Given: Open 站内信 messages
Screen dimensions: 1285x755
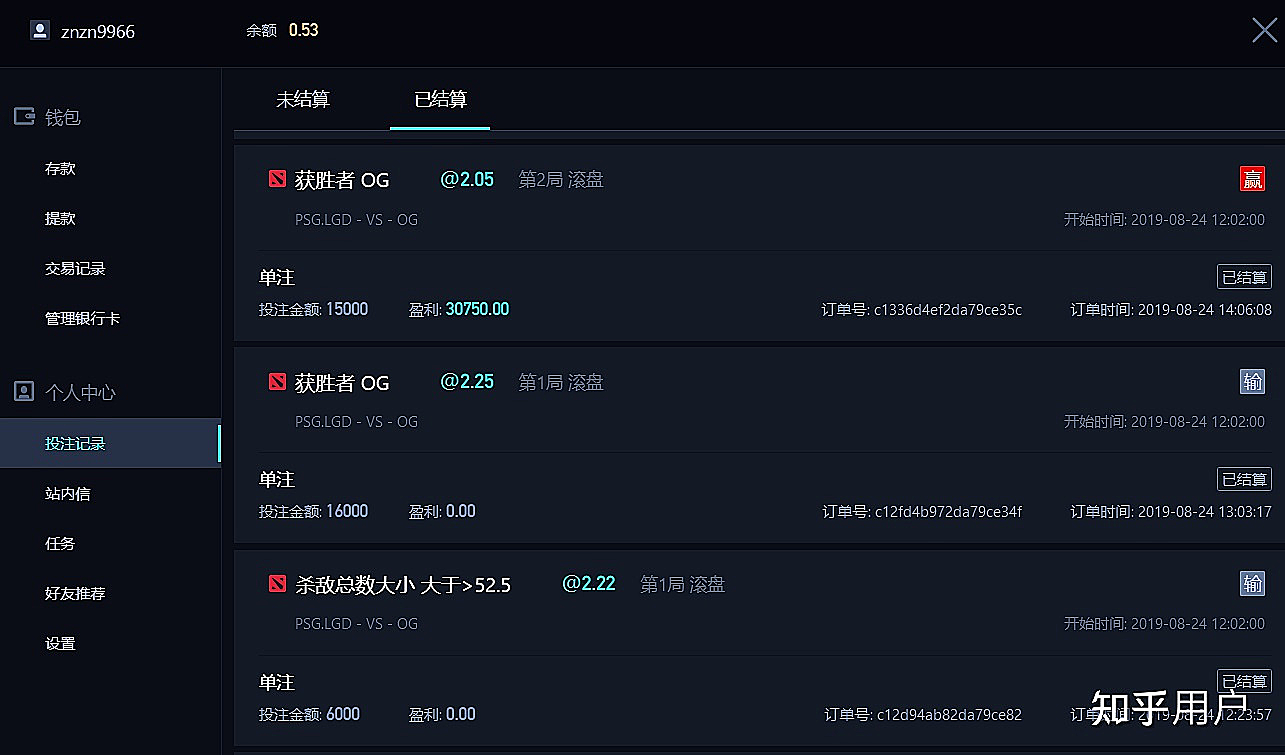Looking at the screenshot, I should 68,494.
